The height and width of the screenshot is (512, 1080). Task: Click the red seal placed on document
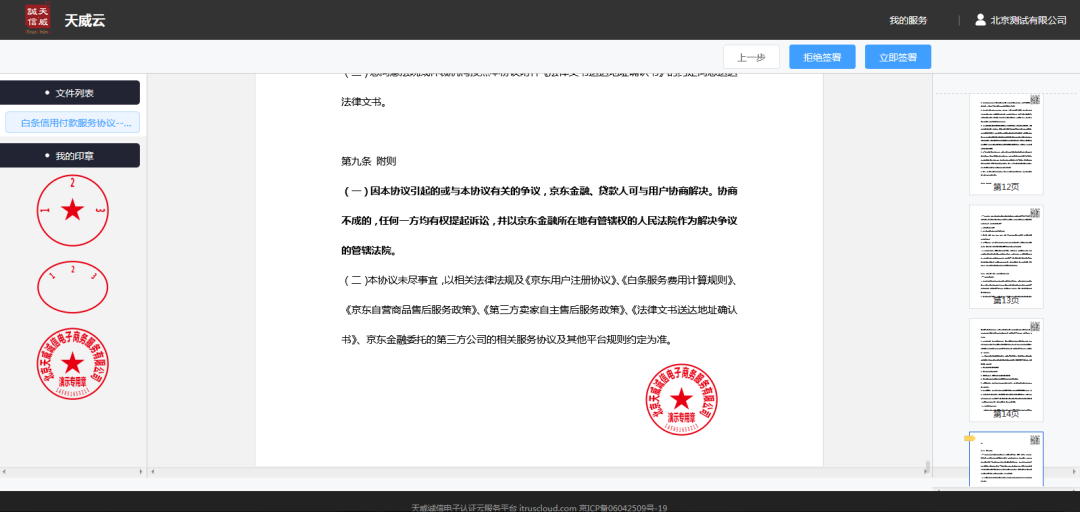(681, 399)
